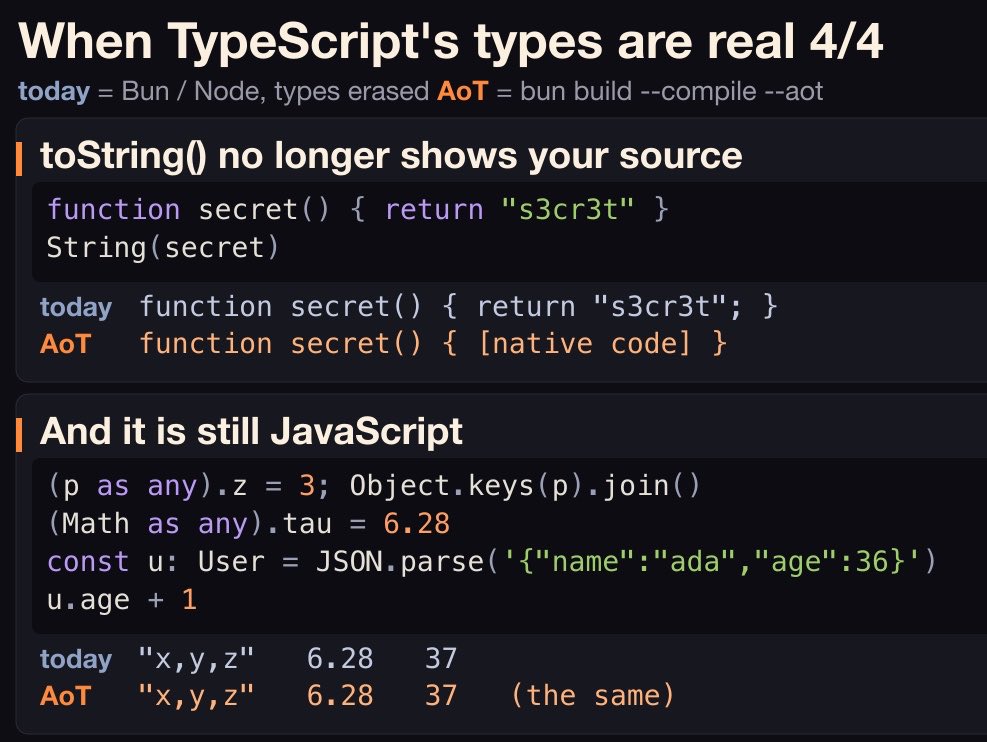
Task: Click the code line "function secret() { return "s3cr3t" }"
Action: tap(358, 210)
